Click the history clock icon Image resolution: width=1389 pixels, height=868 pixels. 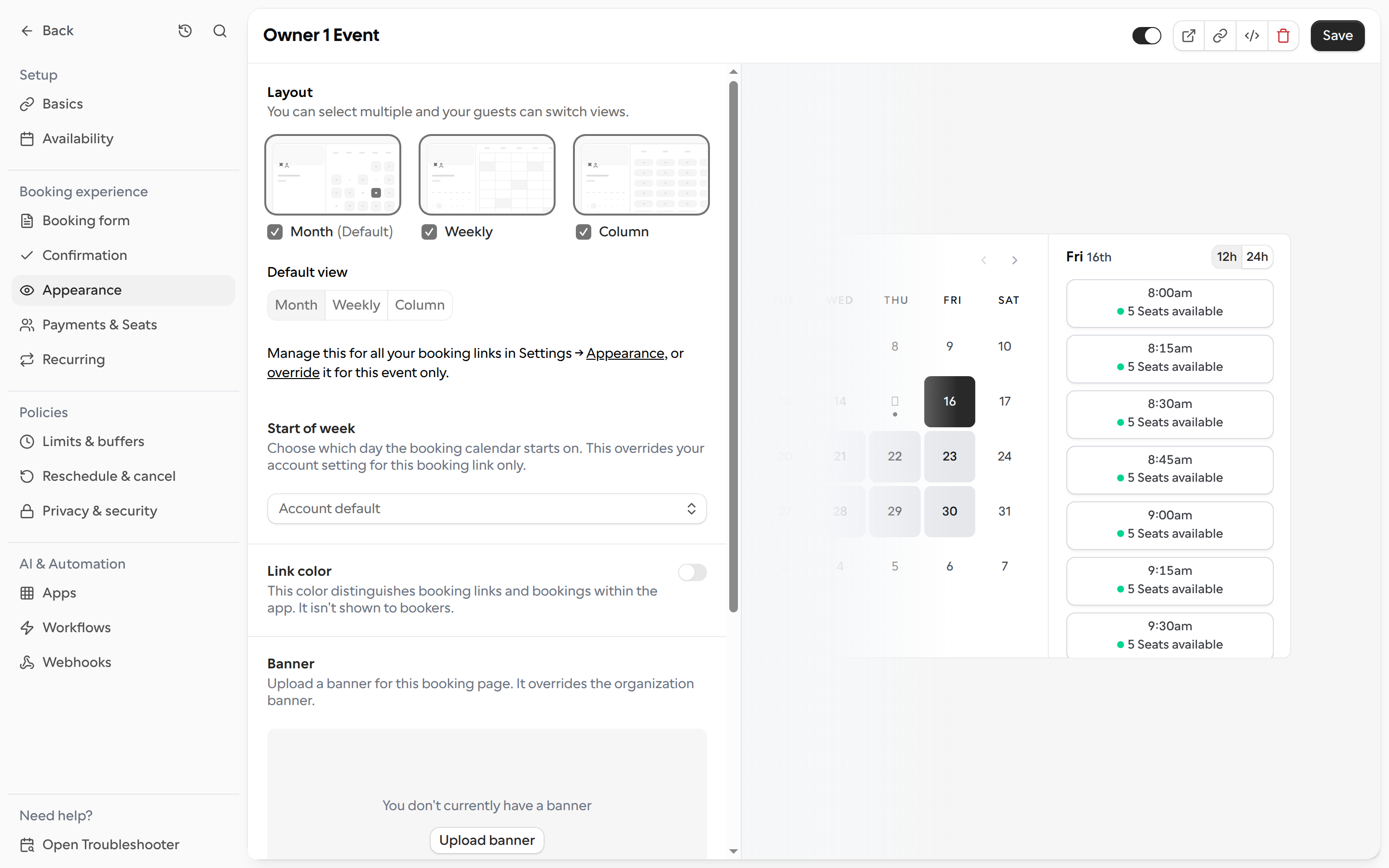185,31
